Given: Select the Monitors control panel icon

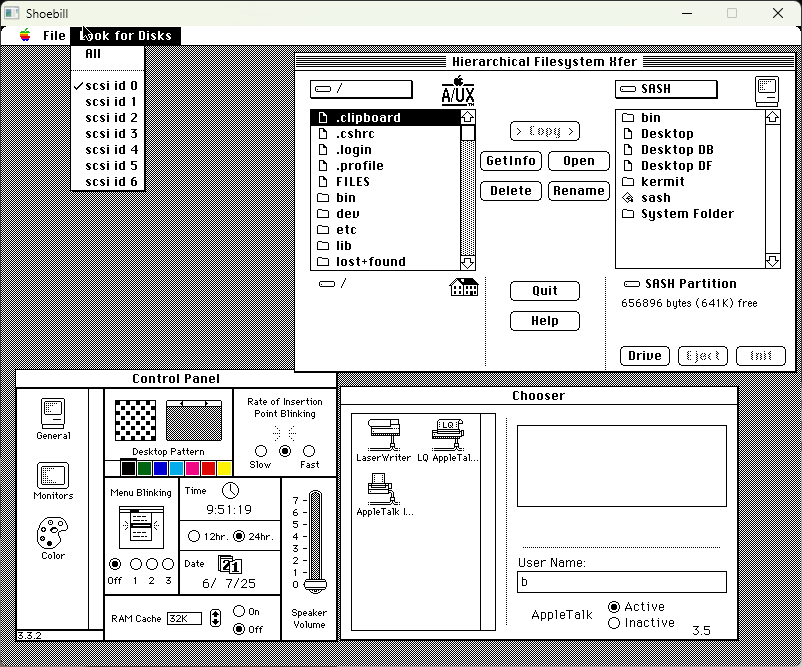Looking at the screenshot, I should 53,475.
